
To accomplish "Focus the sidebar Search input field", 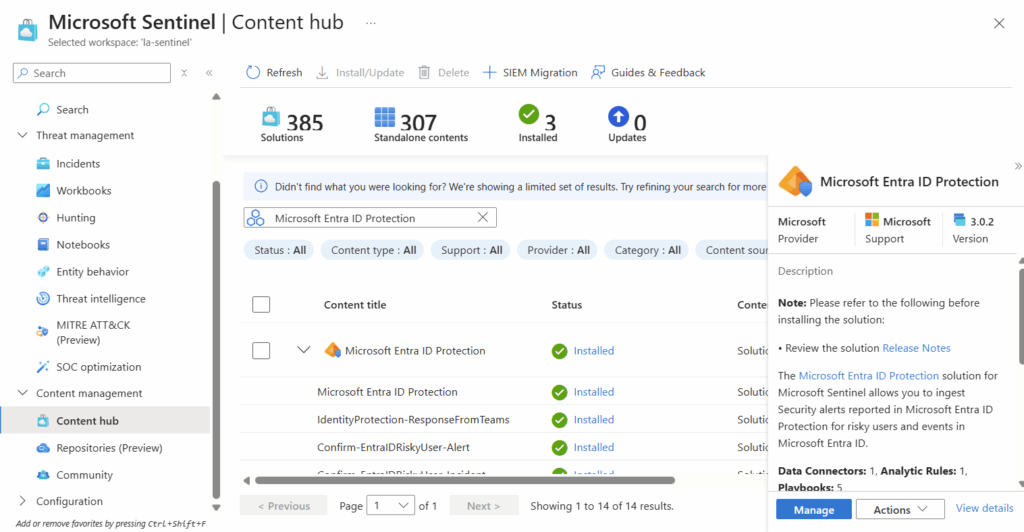I will pyautogui.click(x=91, y=73).
